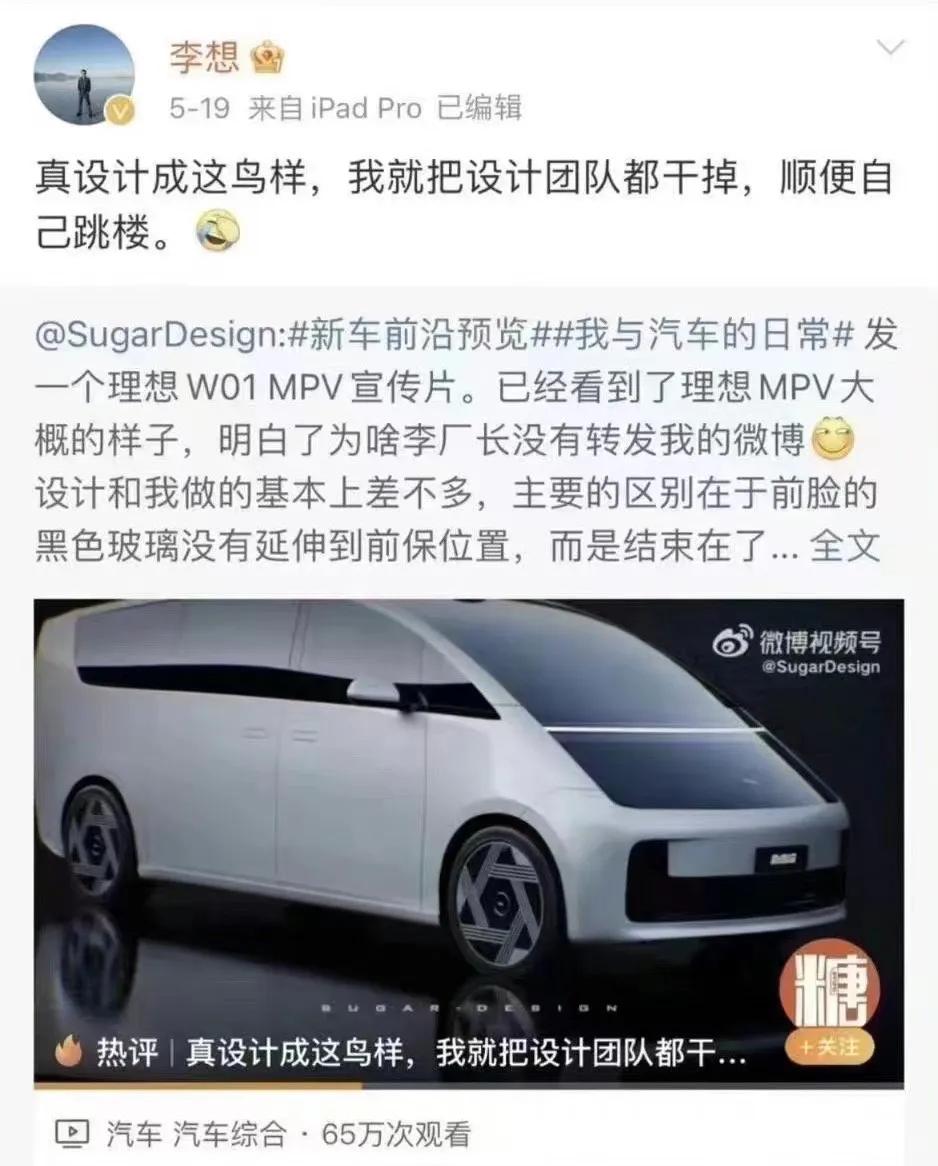Tap the crown membership badge

[x=267, y=59]
